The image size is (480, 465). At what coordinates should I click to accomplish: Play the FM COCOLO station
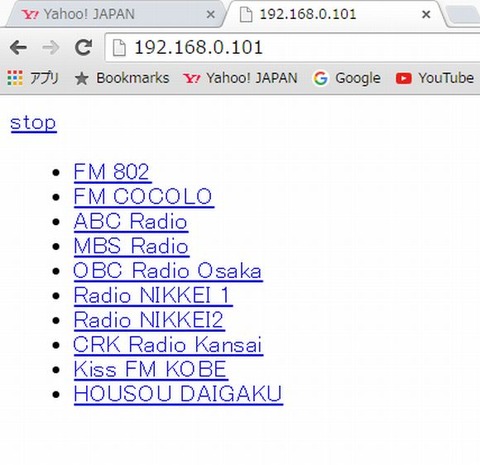coord(144,197)
